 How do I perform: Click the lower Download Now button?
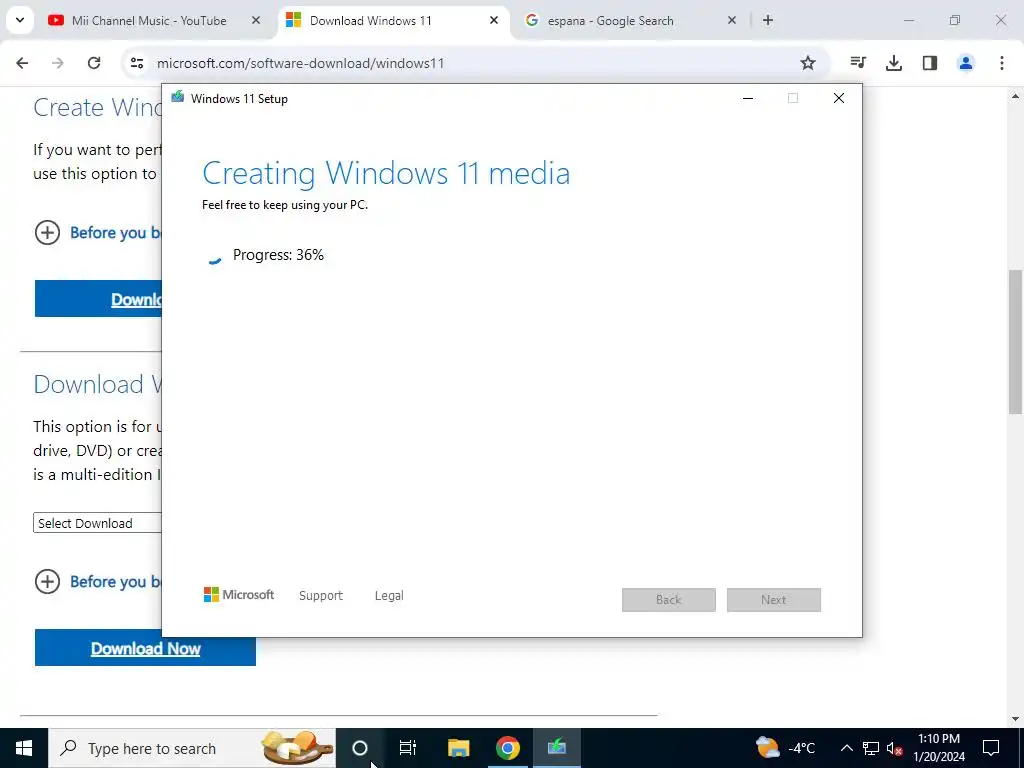(145, 648)
